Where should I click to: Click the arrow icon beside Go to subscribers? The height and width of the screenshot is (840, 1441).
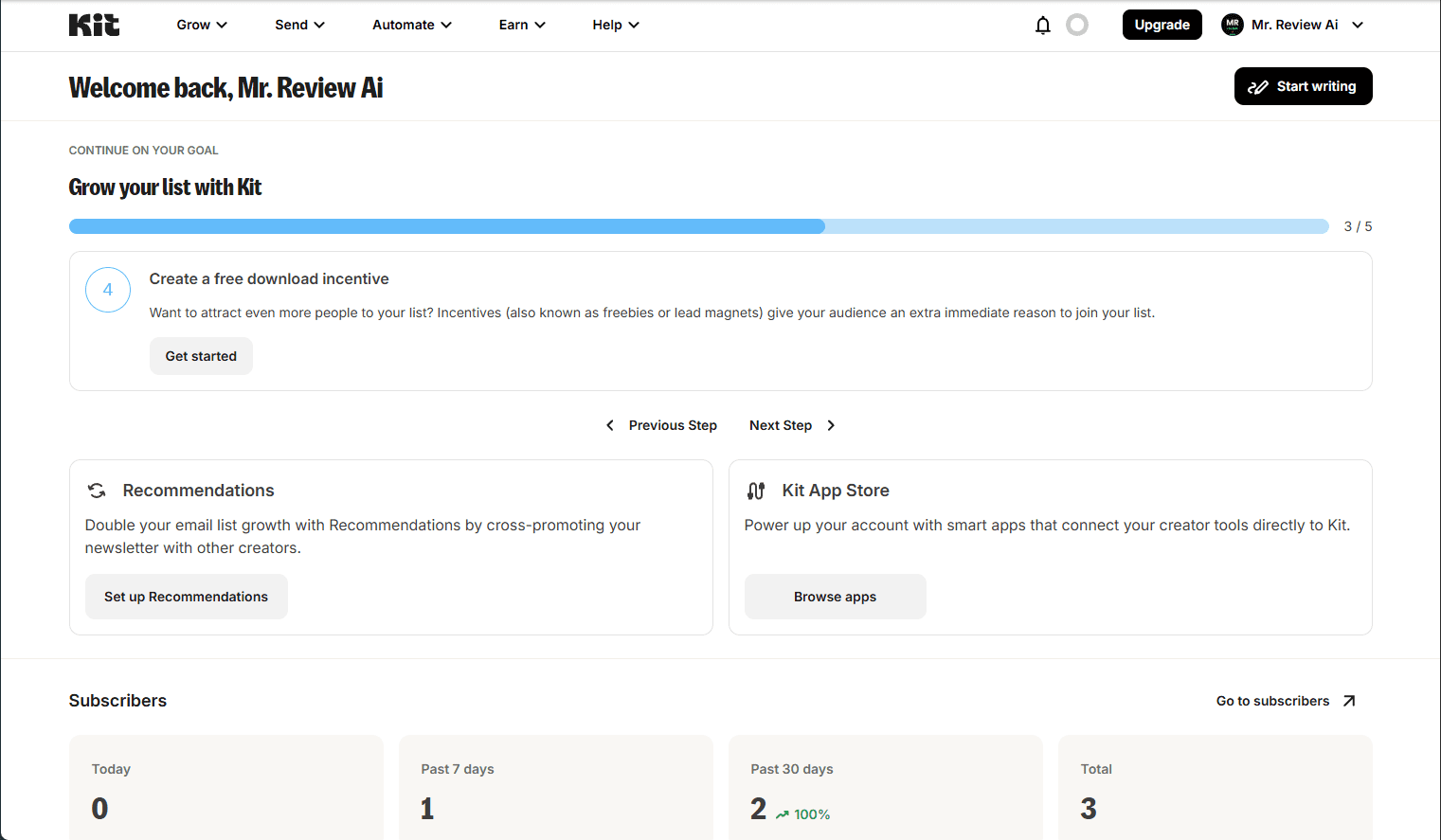1349,701
